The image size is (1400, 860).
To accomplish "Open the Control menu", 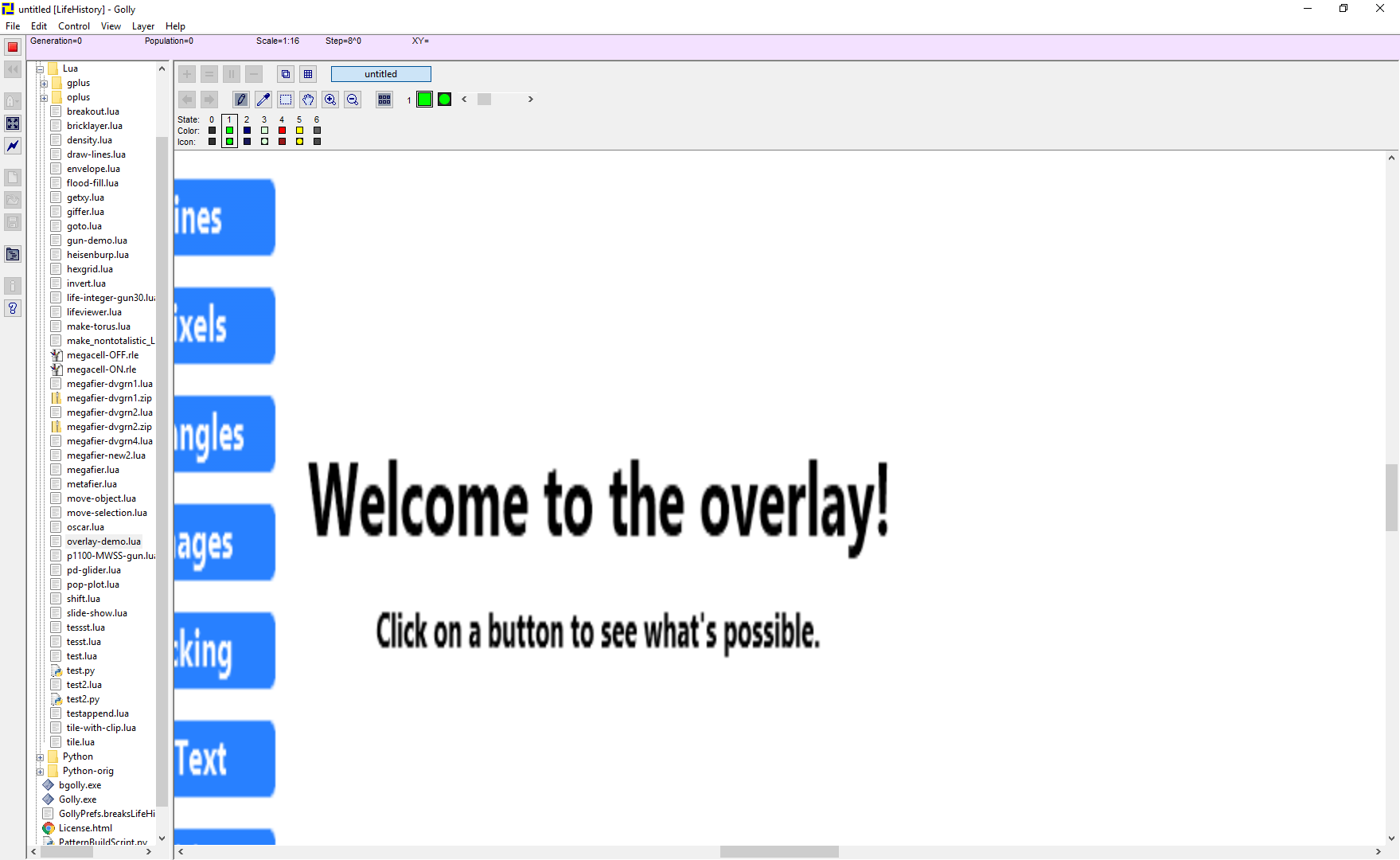I will [74, 26].
